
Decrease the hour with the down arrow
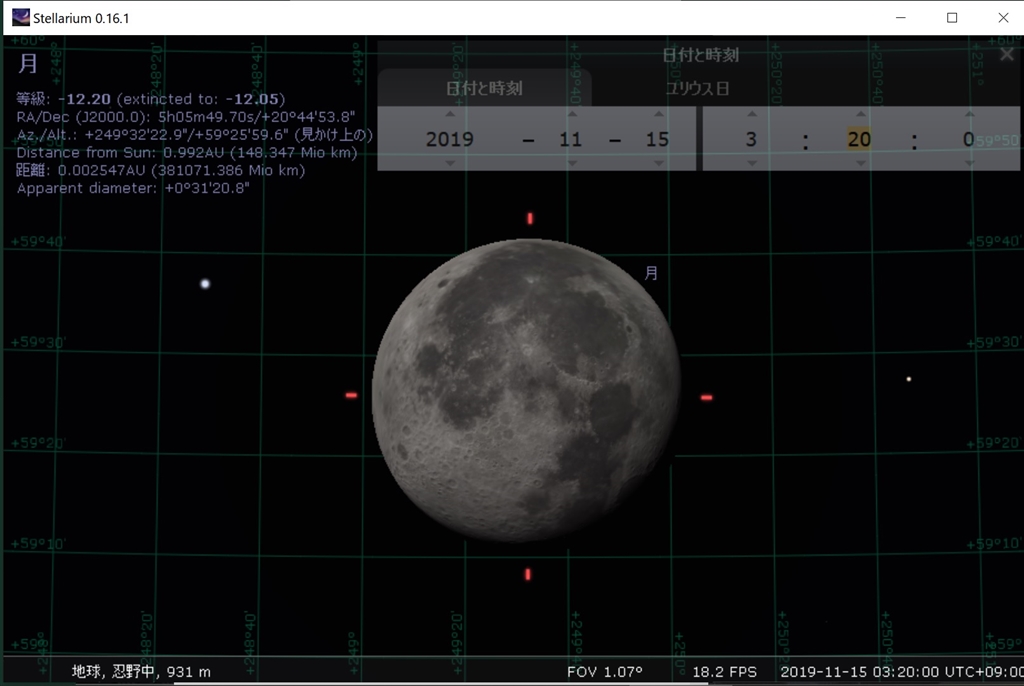point(752,163)
